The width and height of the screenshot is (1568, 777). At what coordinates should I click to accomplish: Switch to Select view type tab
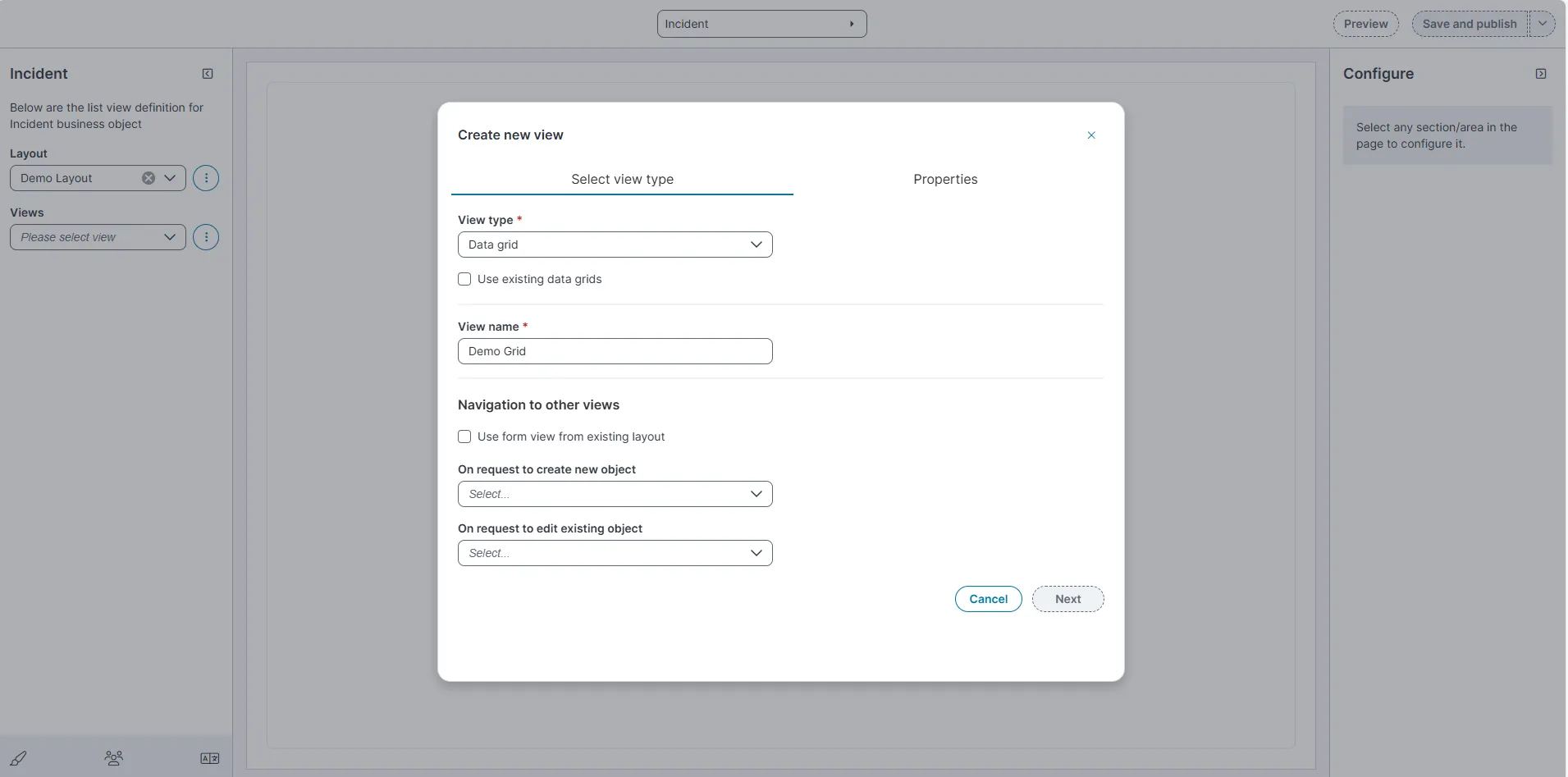[x=622, y=179]
